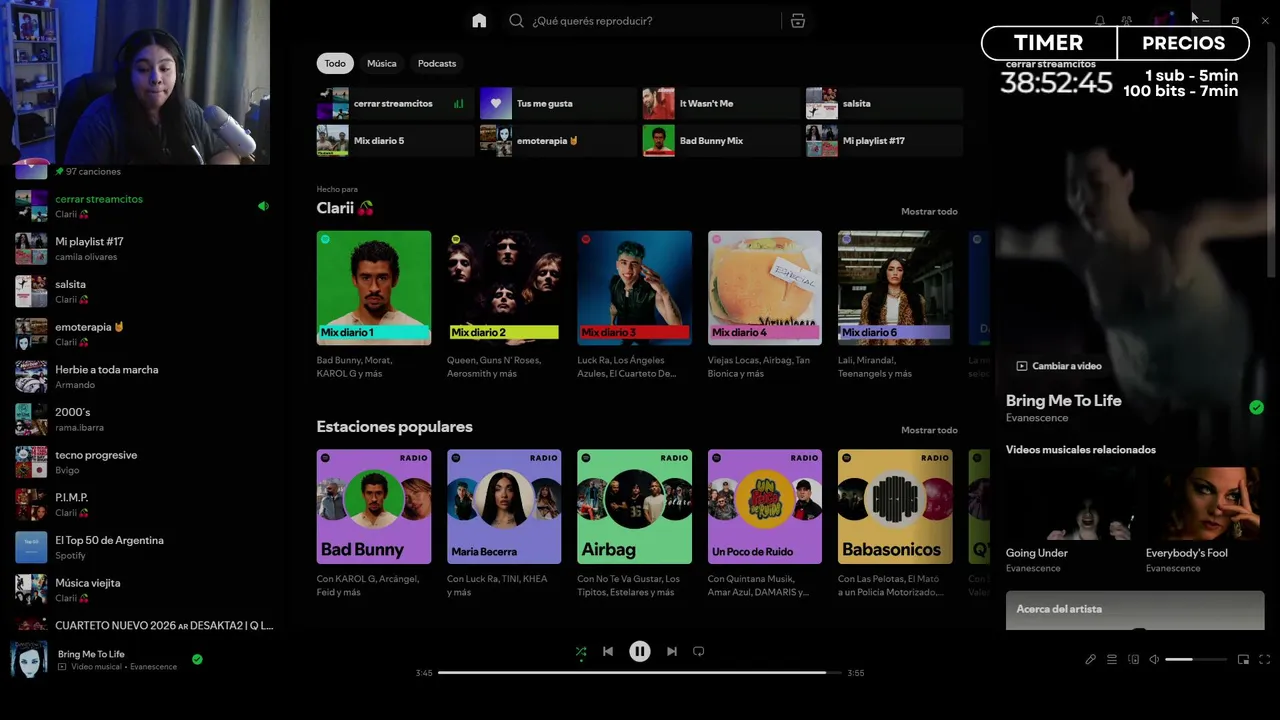Adjust the volume slider
Image resolution: width=1280 pixels, height=720 pixels.
1195,659
